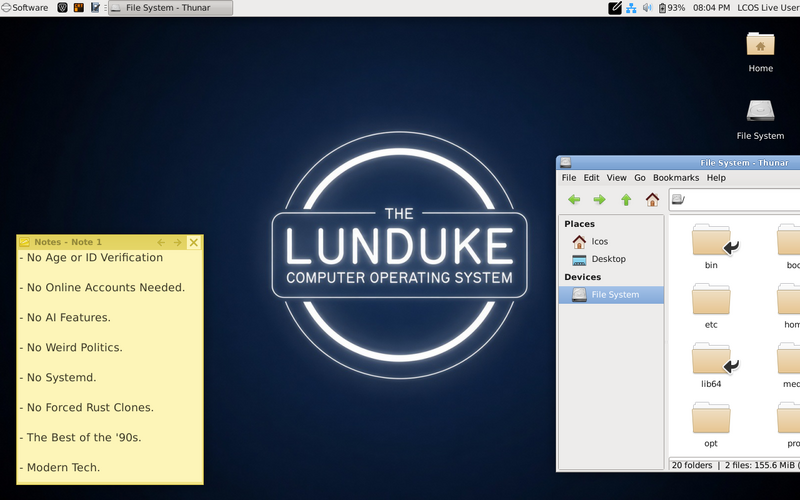Open Desktop in Places sidebar
Screen dimensions: 800x500
pyautogui.click(x=611, y=259)
